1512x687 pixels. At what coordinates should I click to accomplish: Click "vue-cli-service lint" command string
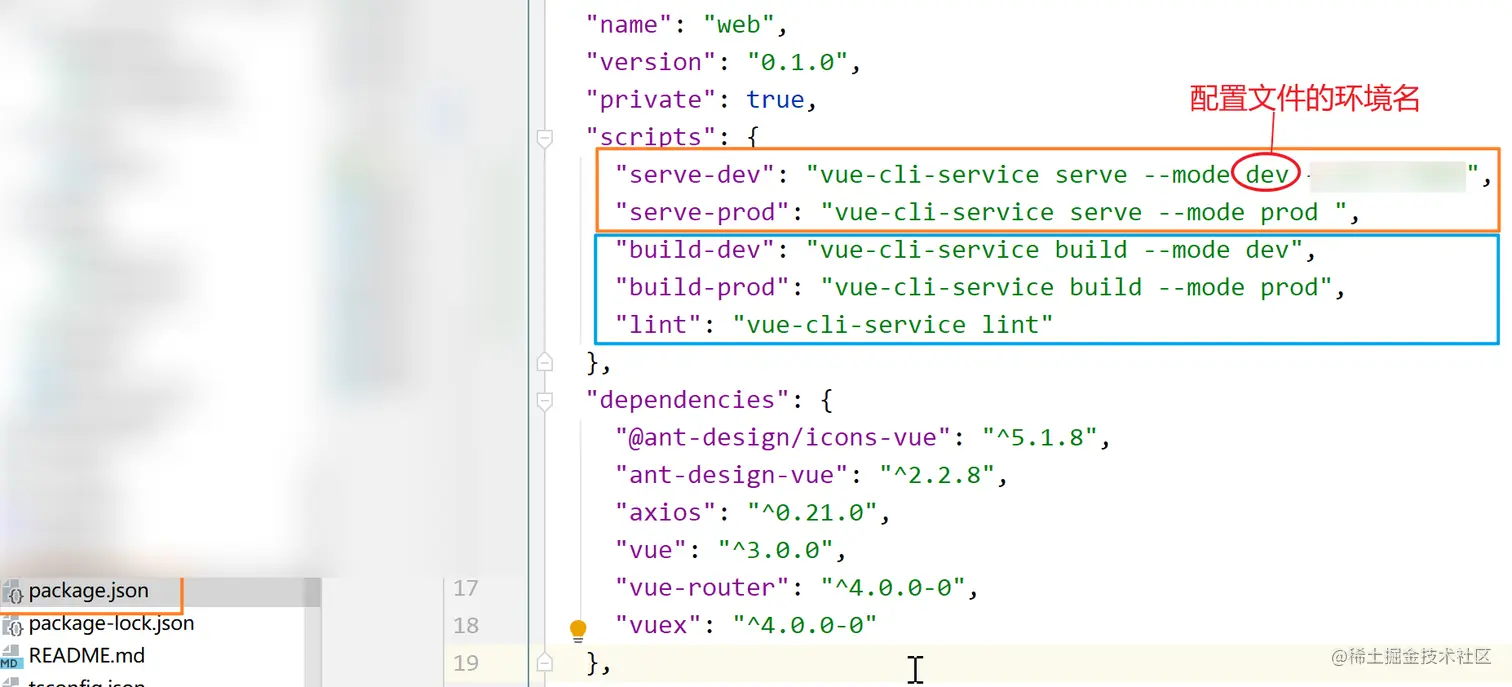coord(893,325)
